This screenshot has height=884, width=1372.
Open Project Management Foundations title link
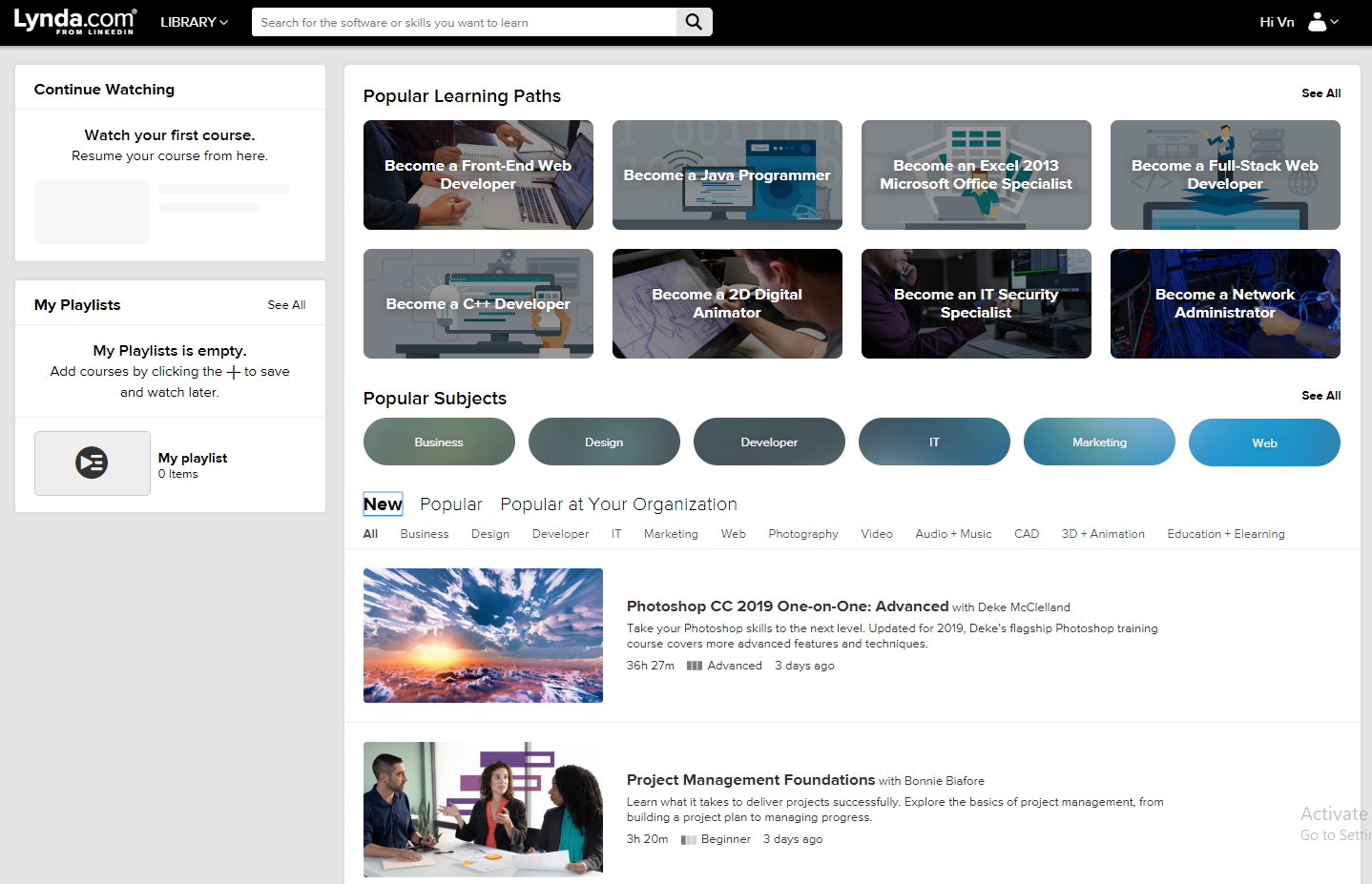pyautogui.click(x=751, y=780)
